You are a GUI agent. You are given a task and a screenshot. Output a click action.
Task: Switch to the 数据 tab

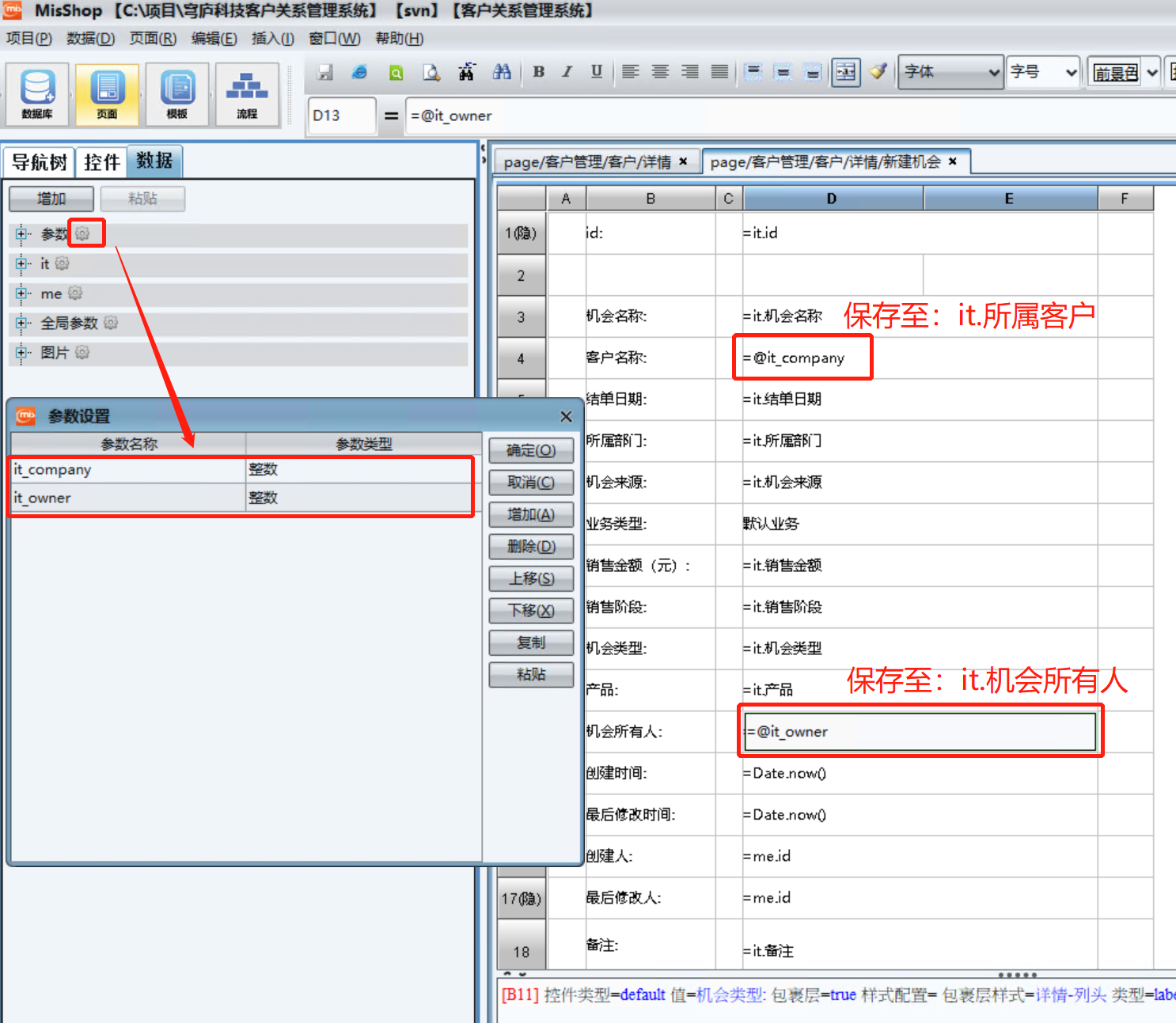(x=154, y=161)
